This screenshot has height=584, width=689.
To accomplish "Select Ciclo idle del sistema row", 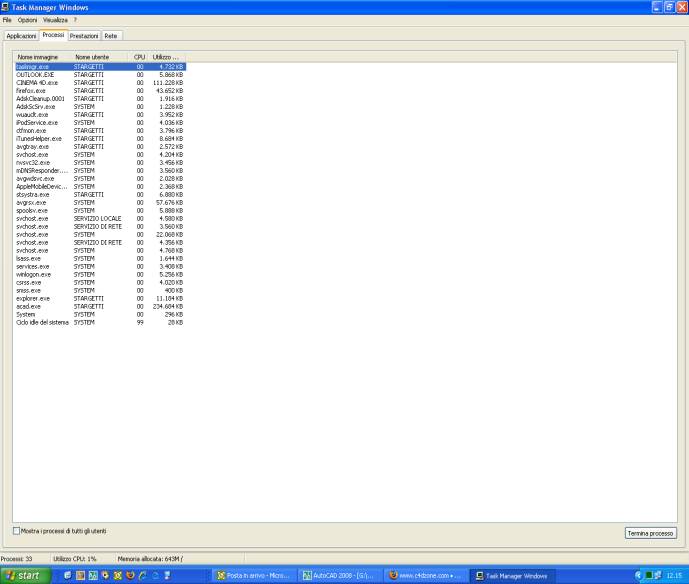I will pyautogui.click(x=100, y=322).
